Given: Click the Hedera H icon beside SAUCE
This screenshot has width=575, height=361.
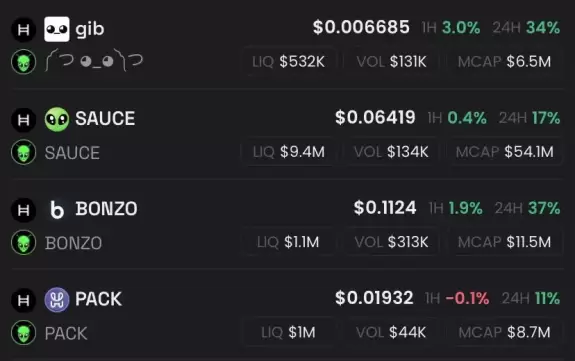Looking at the screenshot, I should [23, 120].
